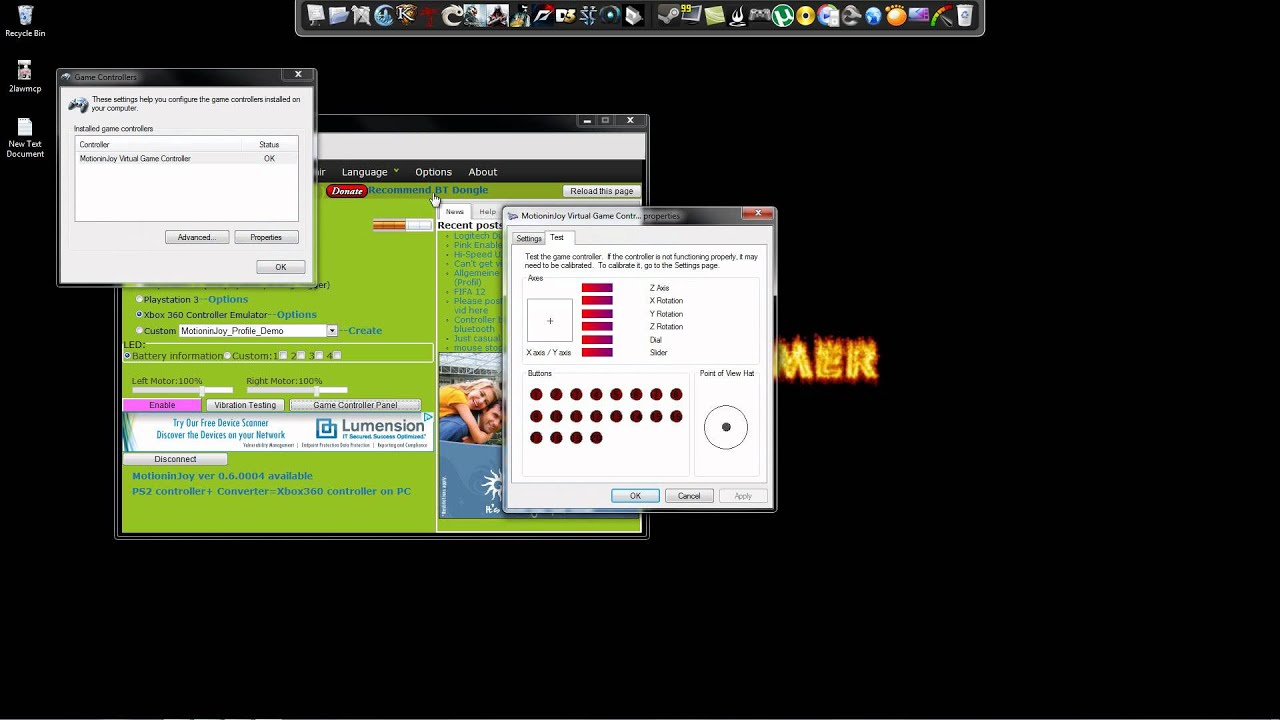Check LED custom checkbox 3
This screenshot has width=1280, height=720.
(x=319, y=356)
